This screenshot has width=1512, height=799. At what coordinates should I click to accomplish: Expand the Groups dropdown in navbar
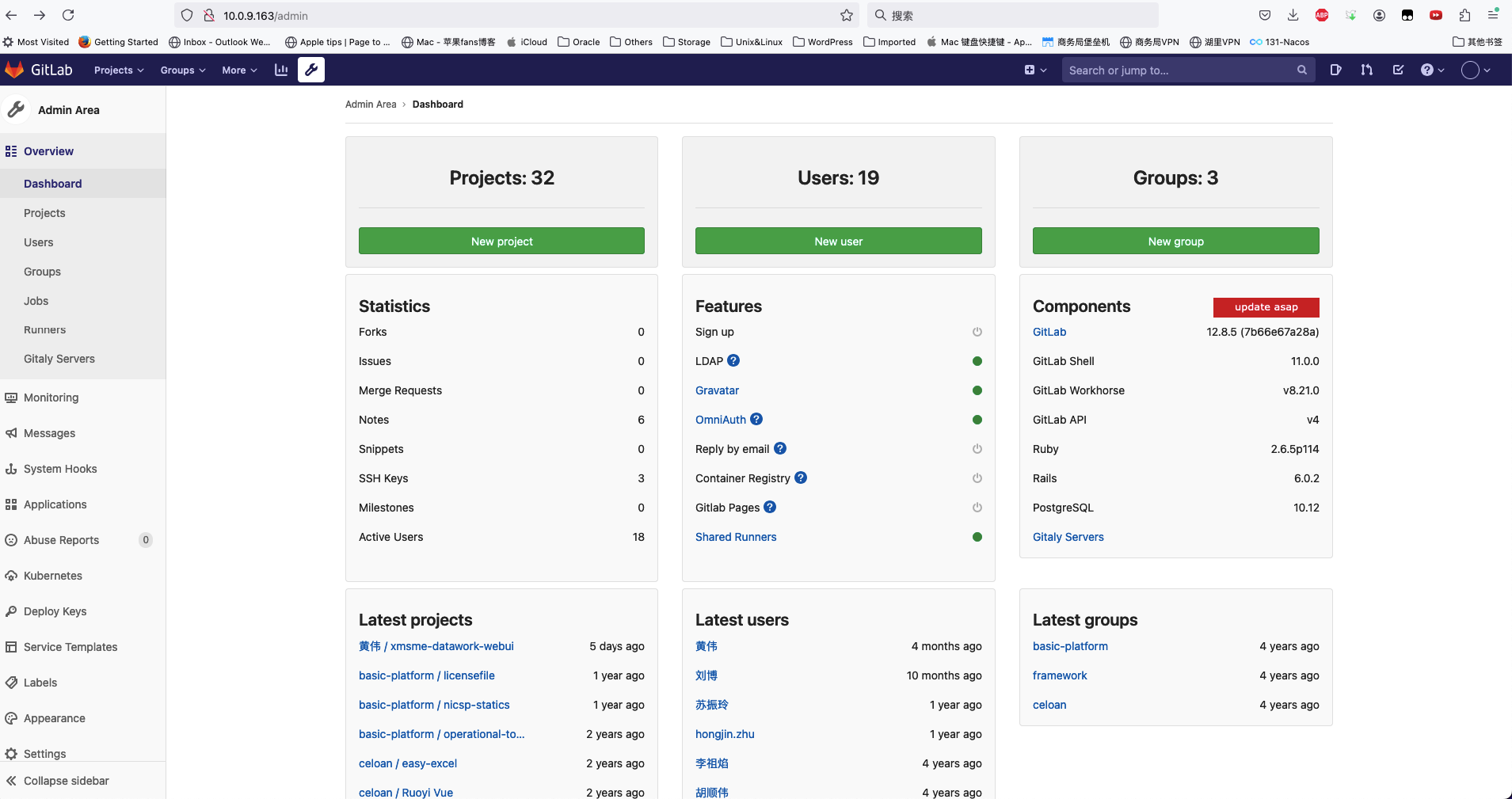tap(182, 70)
